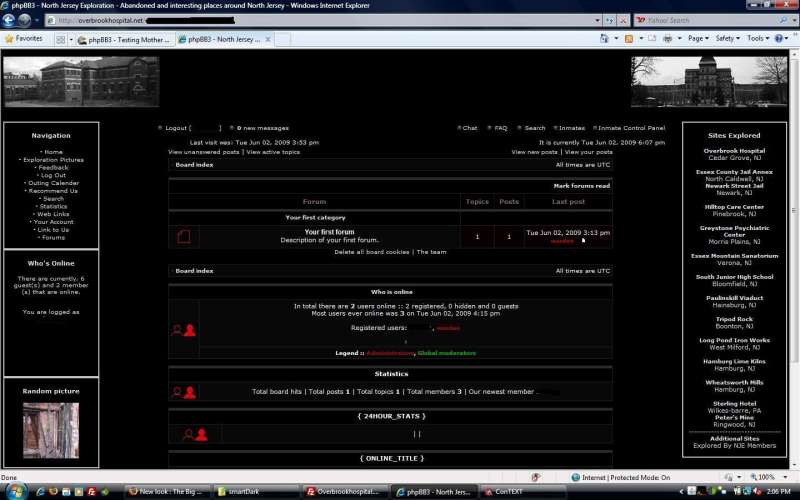Screen dimensions: 800x500
Task: Expand the Safety dropdown menu
Action: point(727,39)
